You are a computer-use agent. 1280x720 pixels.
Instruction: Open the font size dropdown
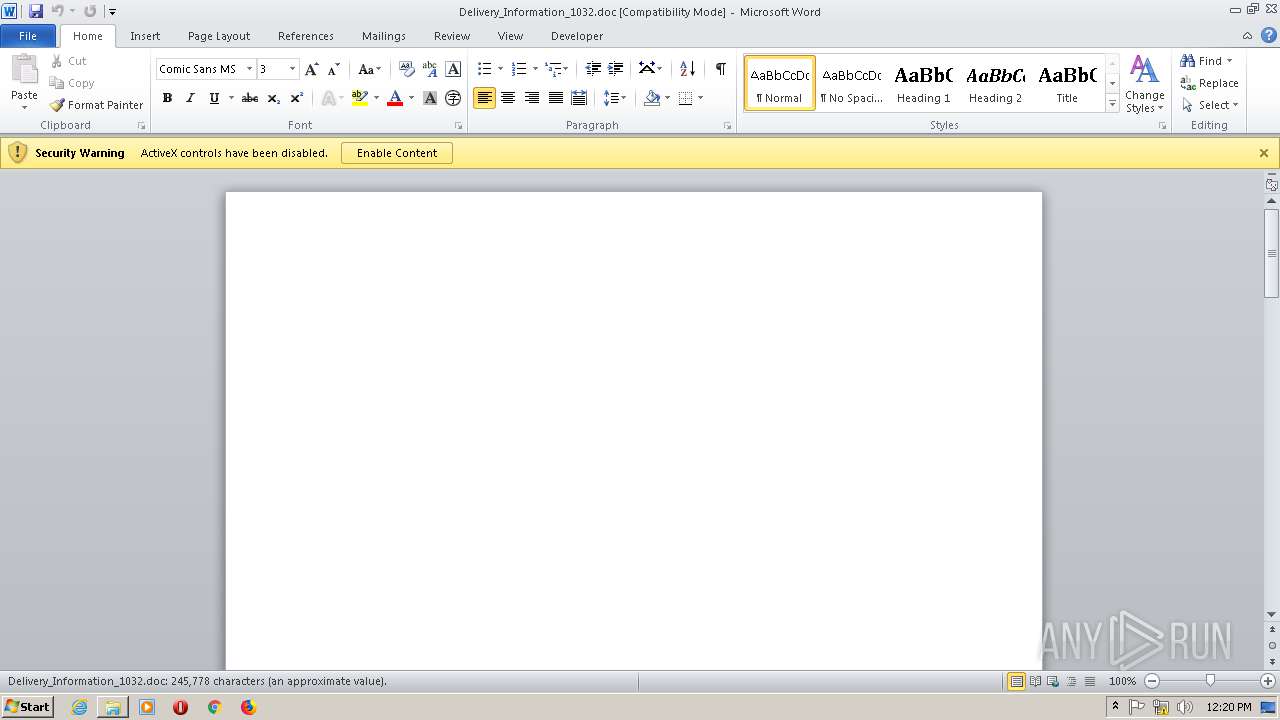click(292, 69)
